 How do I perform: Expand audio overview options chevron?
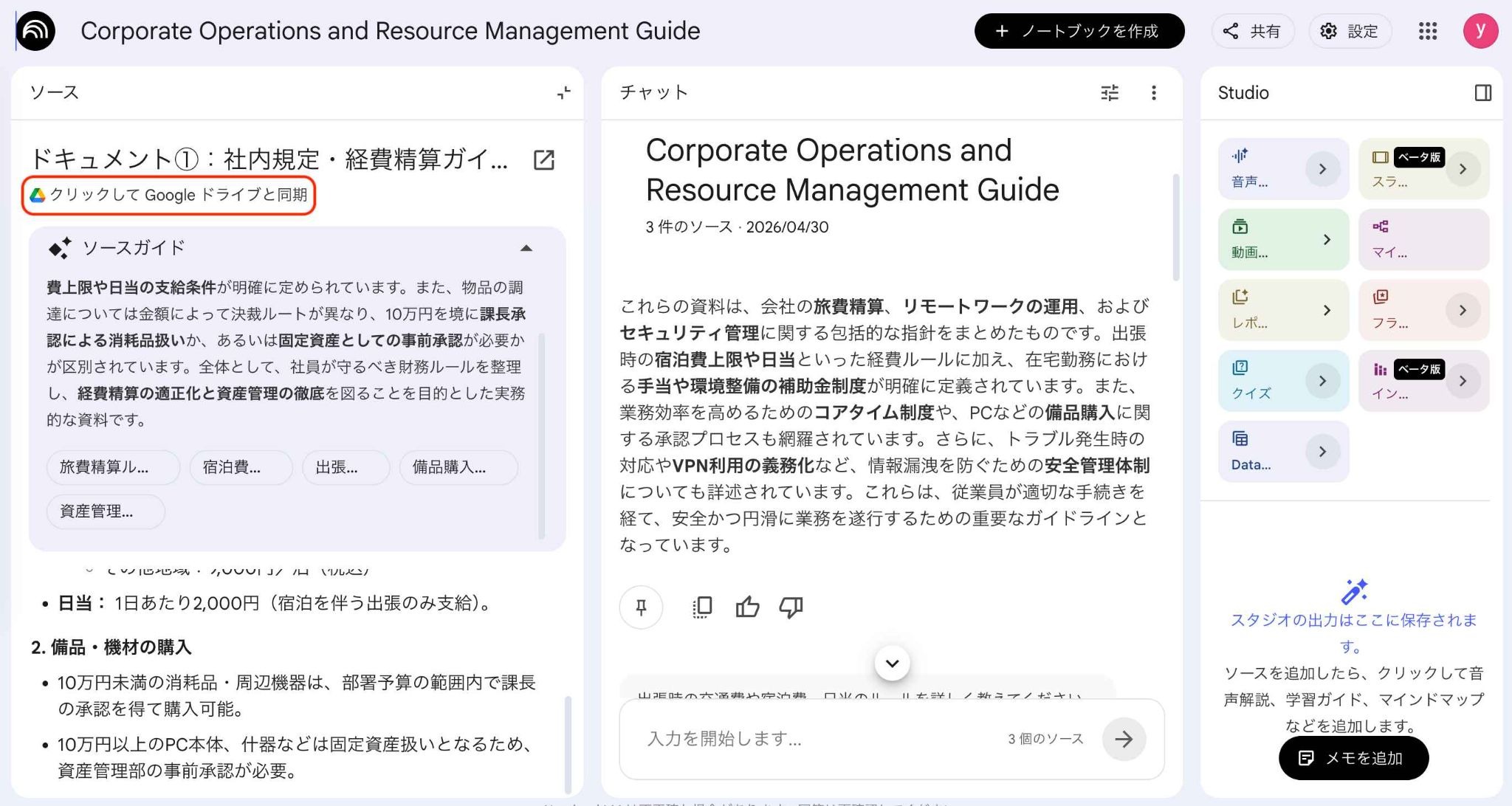tap(1322, 169)
